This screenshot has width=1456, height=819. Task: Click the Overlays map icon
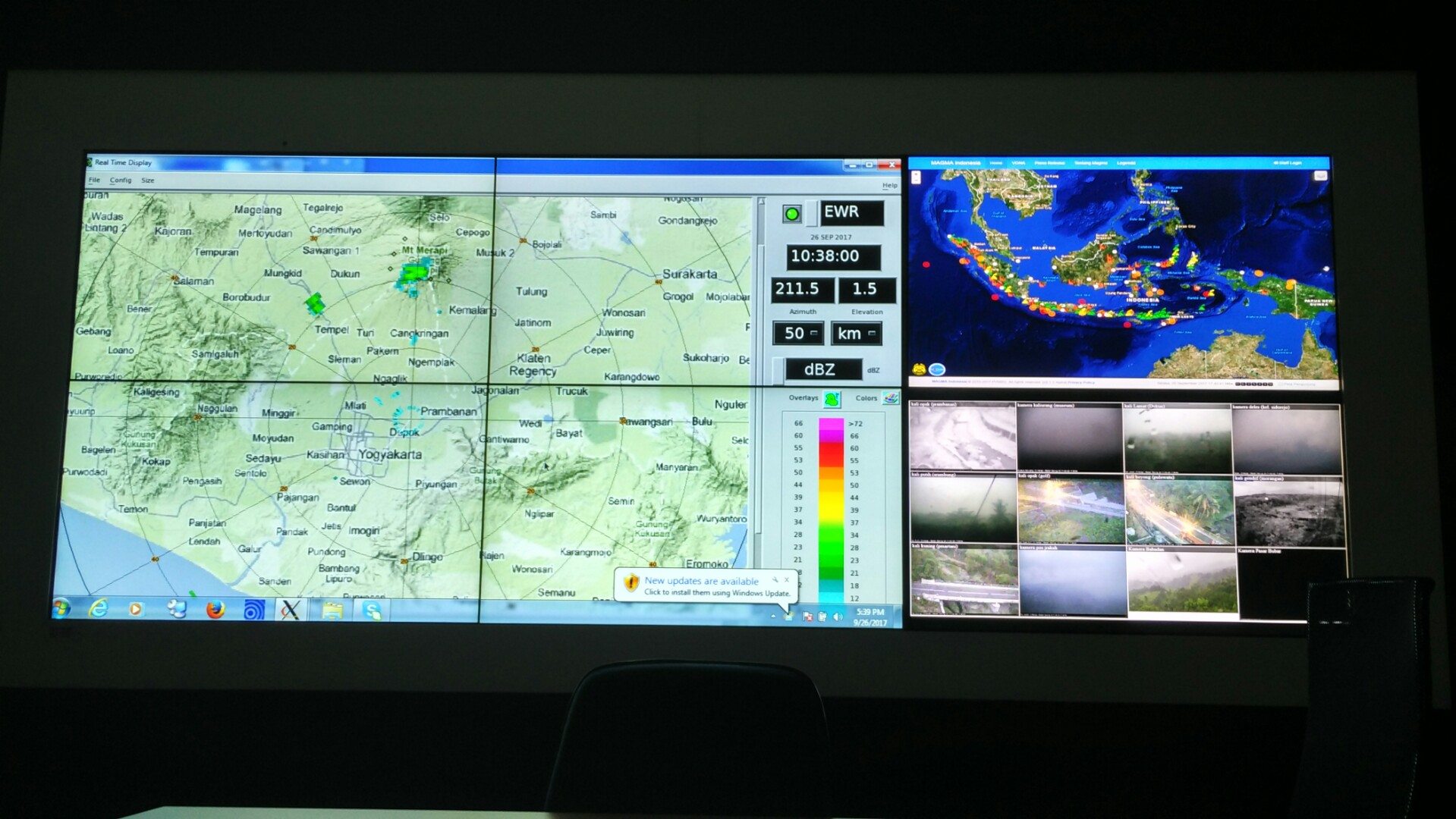[832, 399]
